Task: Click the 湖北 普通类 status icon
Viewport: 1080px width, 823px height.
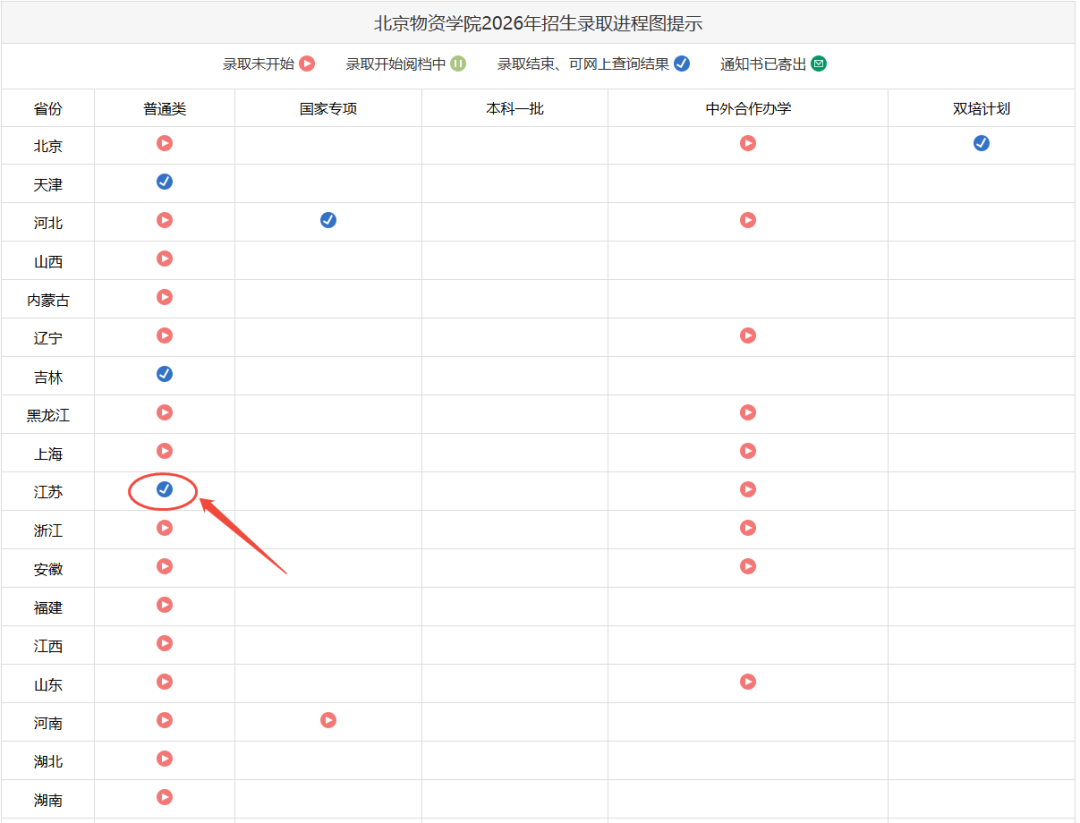Action: (x=165, y=759)
